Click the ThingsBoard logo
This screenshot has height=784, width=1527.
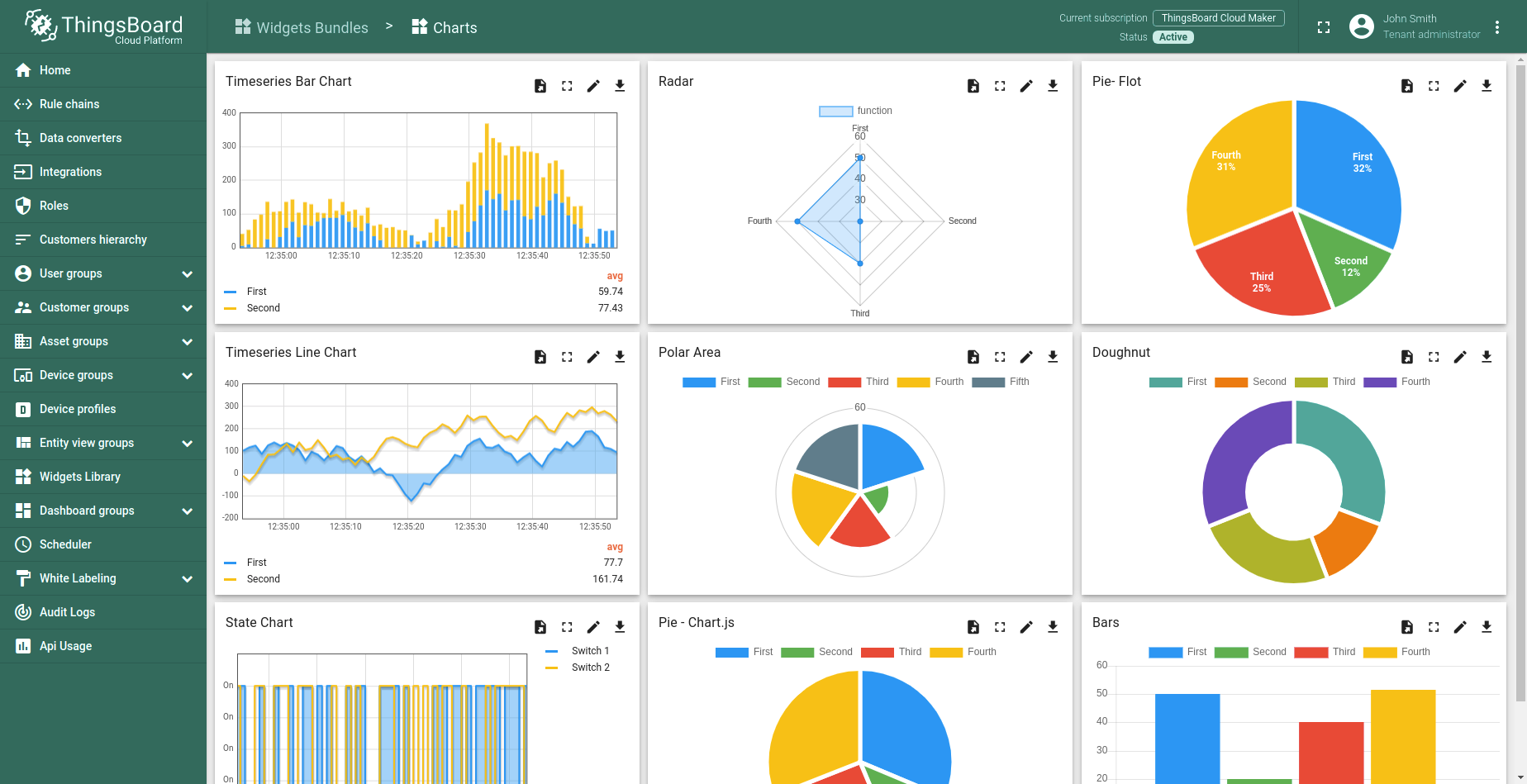[x=103, y=26]
